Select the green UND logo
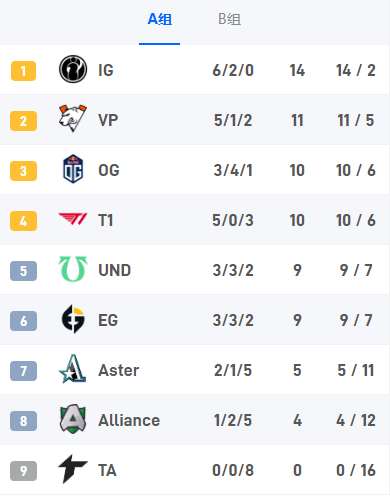This screenshot has height=496, width=390. point(73,269)
